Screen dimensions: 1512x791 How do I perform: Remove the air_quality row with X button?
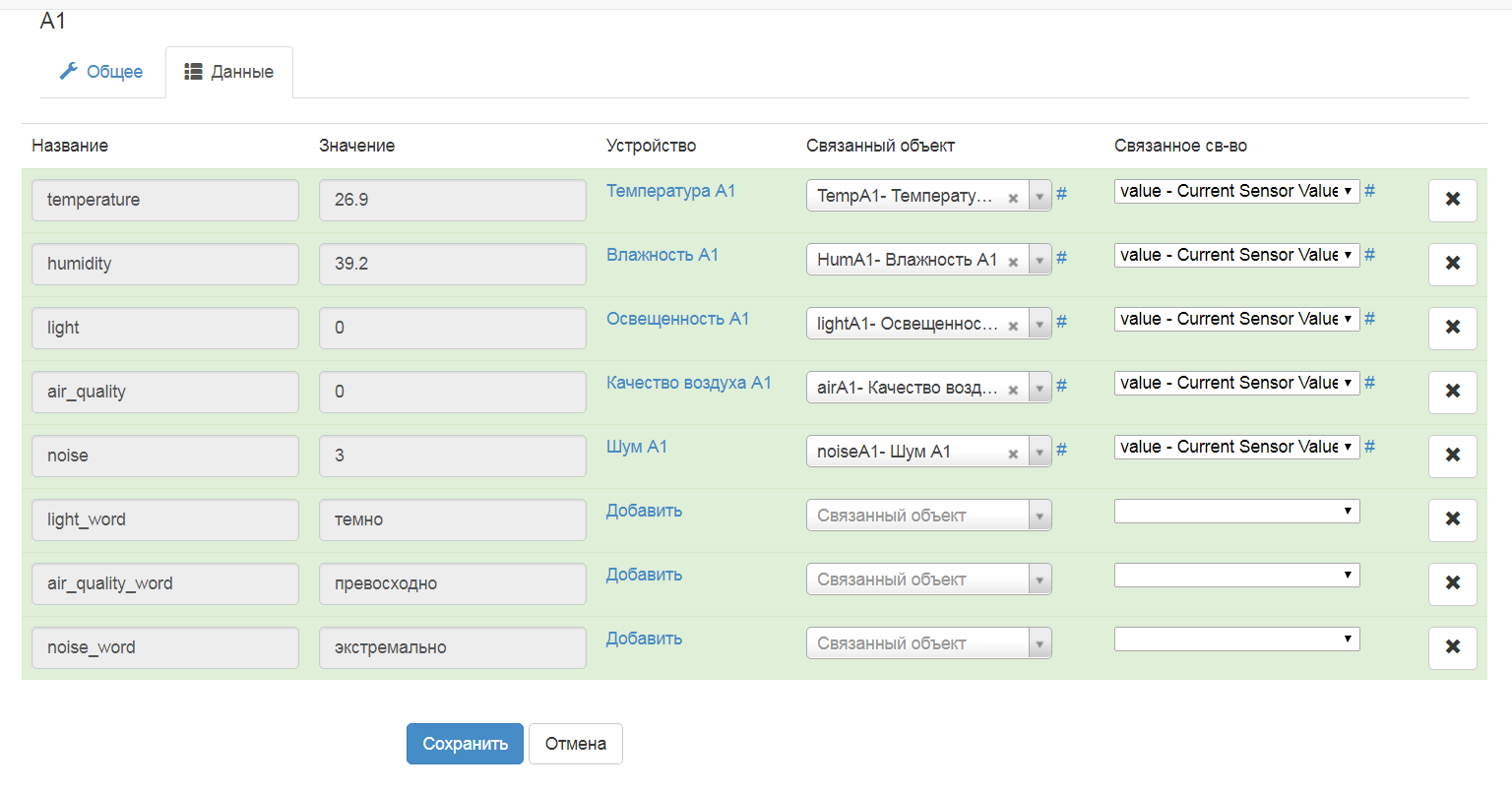click(x=1452, y=392)
